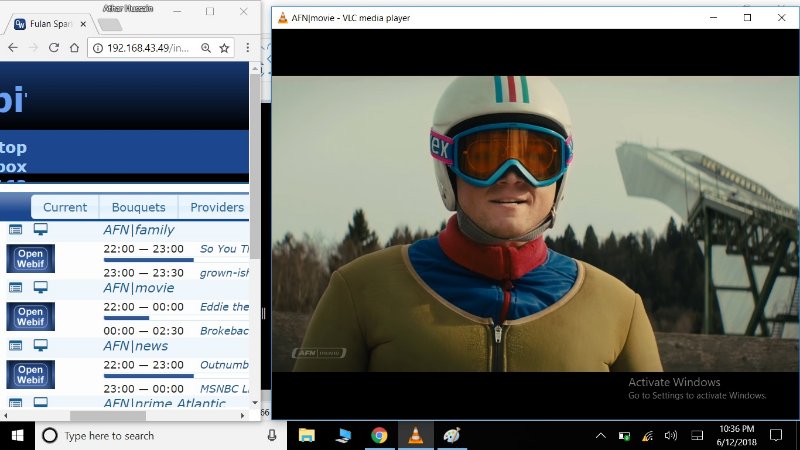Click Open Webif picon for AFN|news

point(31,375)
